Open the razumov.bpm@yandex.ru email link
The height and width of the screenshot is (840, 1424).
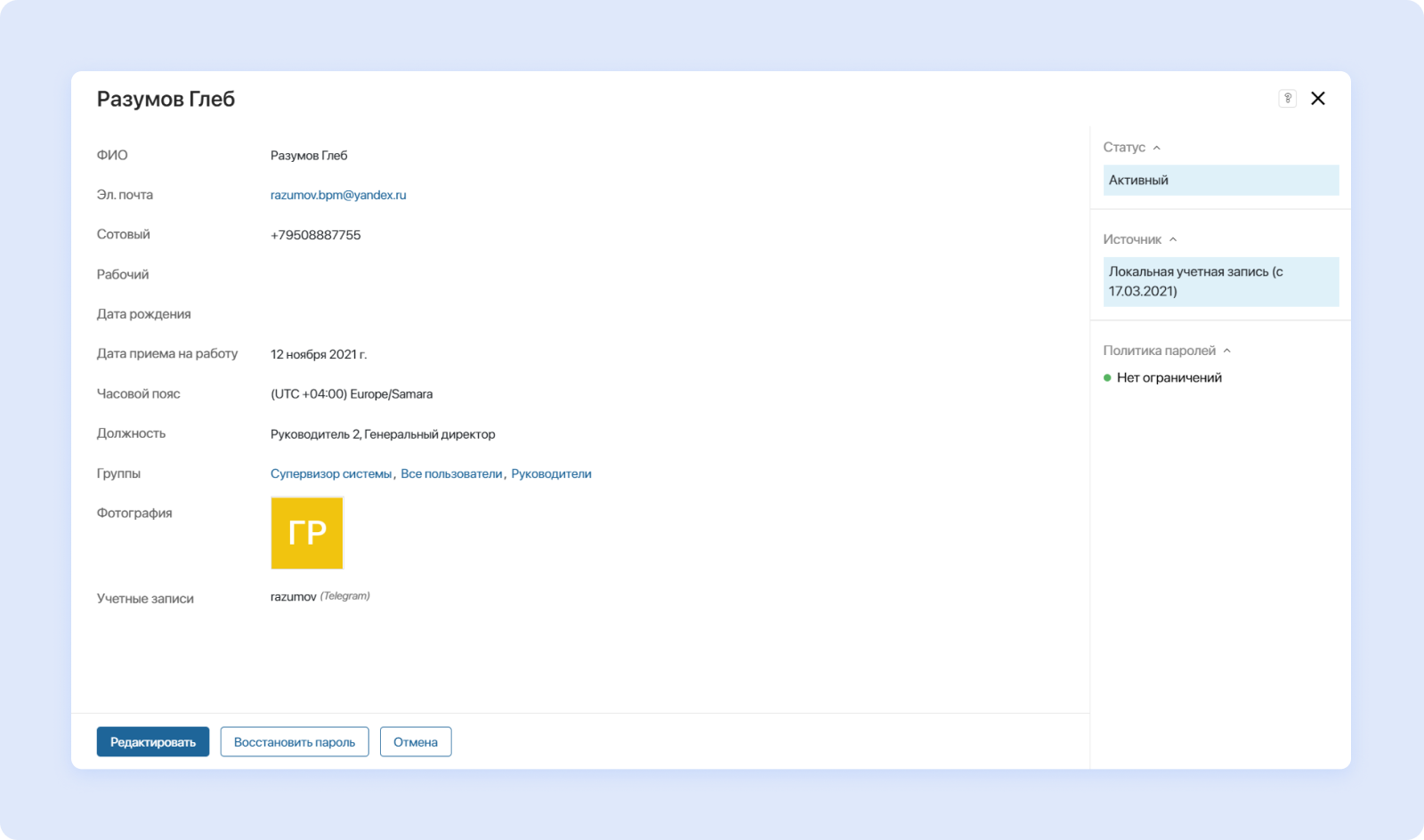pyautogui.click(x=338, y=195)
